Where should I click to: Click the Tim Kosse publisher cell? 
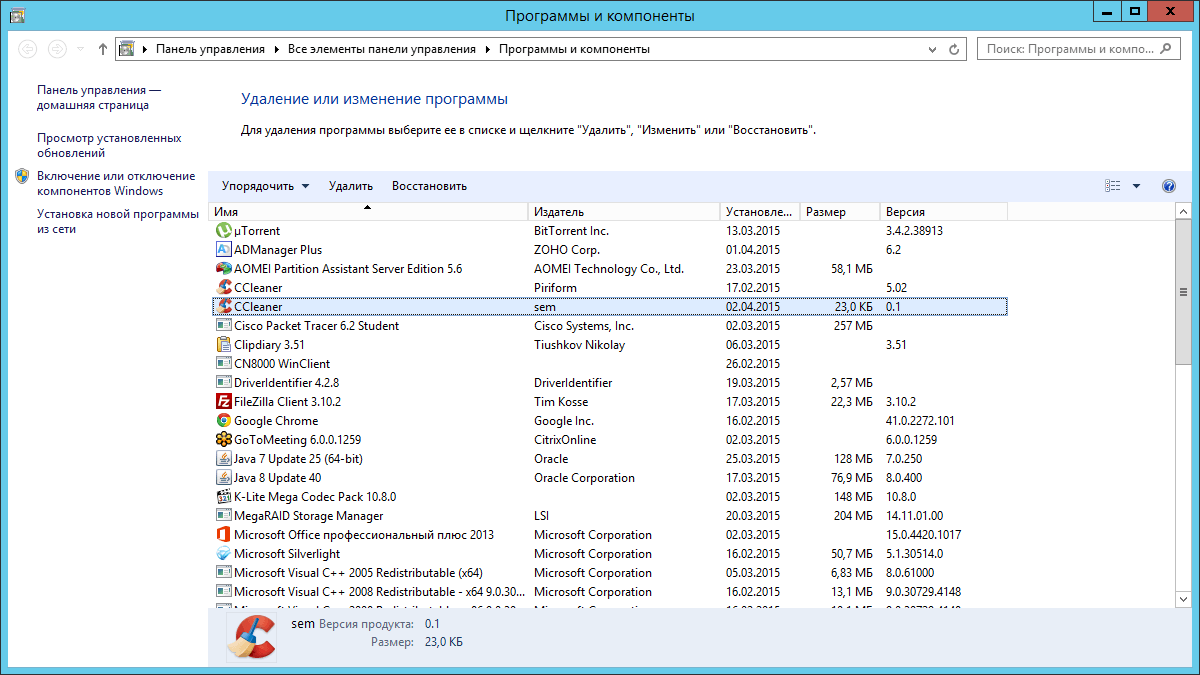click(x=561, y=402)
